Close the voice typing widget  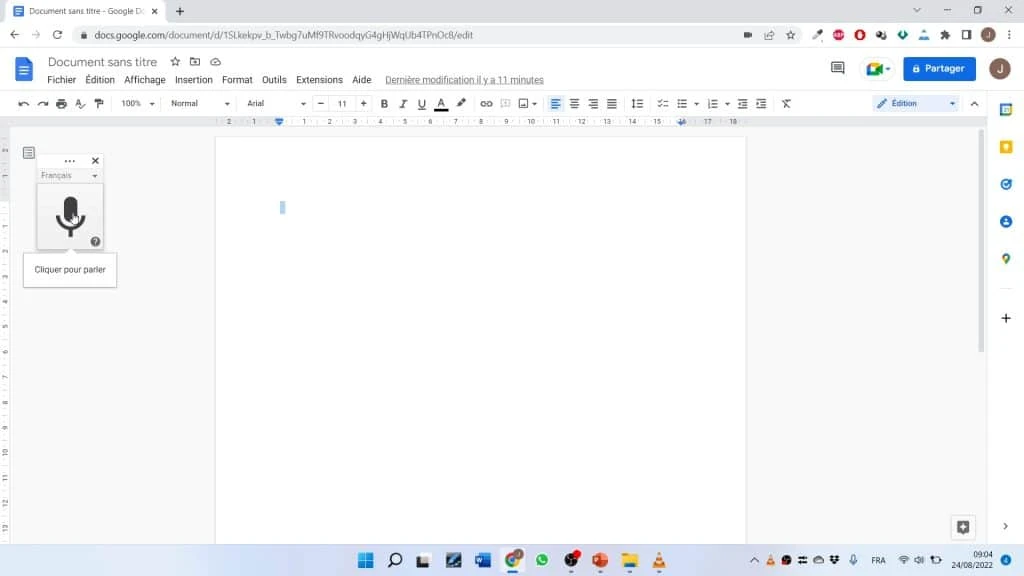[95, 161]
